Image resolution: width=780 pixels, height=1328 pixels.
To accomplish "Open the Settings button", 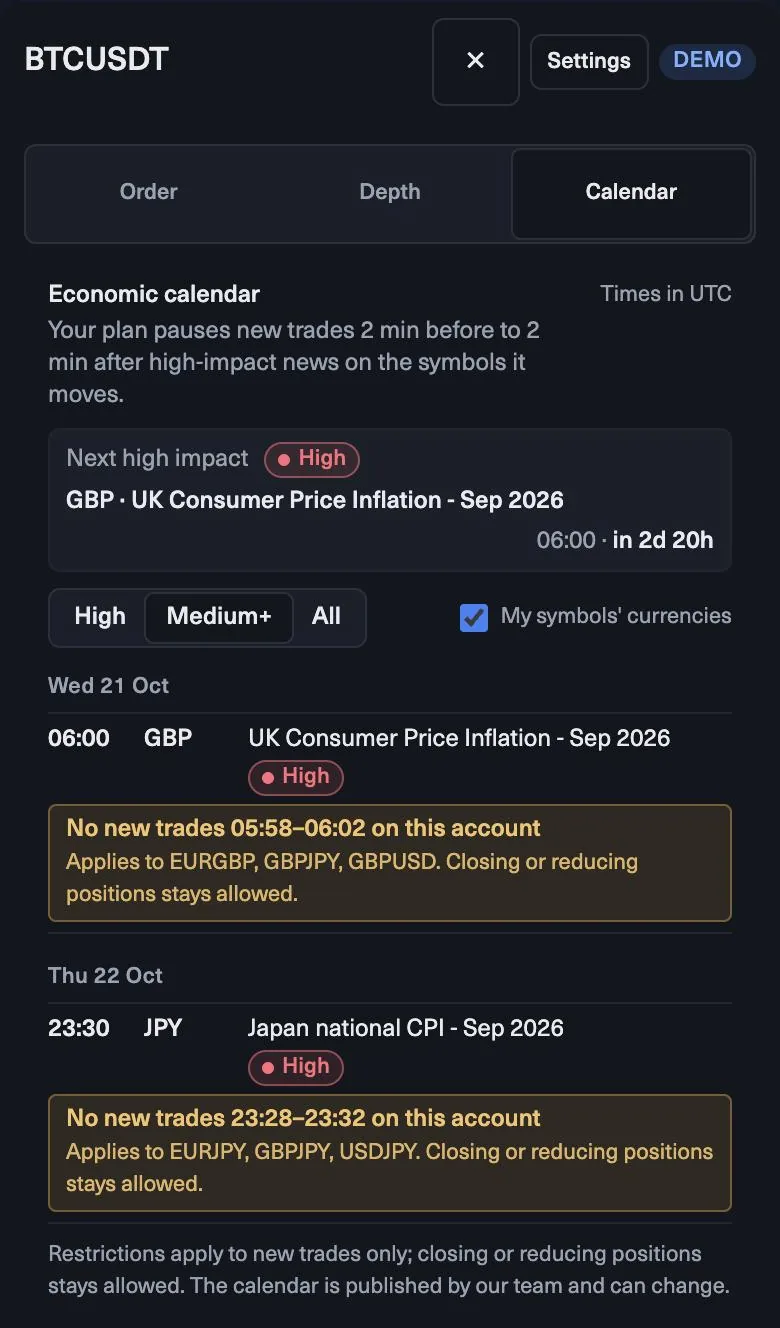I will tap(589, 61).
